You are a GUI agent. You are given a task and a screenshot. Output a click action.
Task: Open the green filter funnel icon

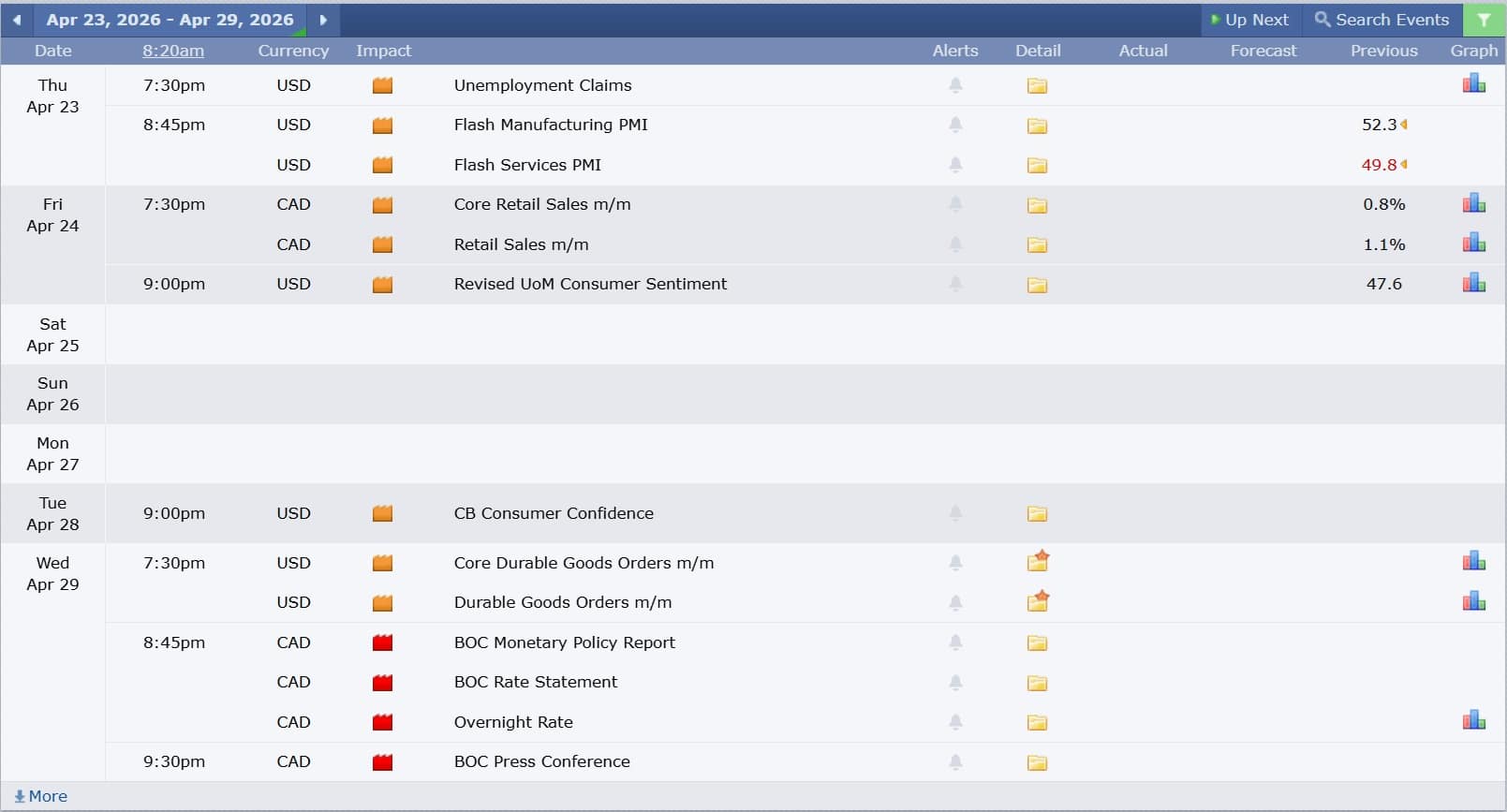pyautogui.click(x=1484, y=20)
